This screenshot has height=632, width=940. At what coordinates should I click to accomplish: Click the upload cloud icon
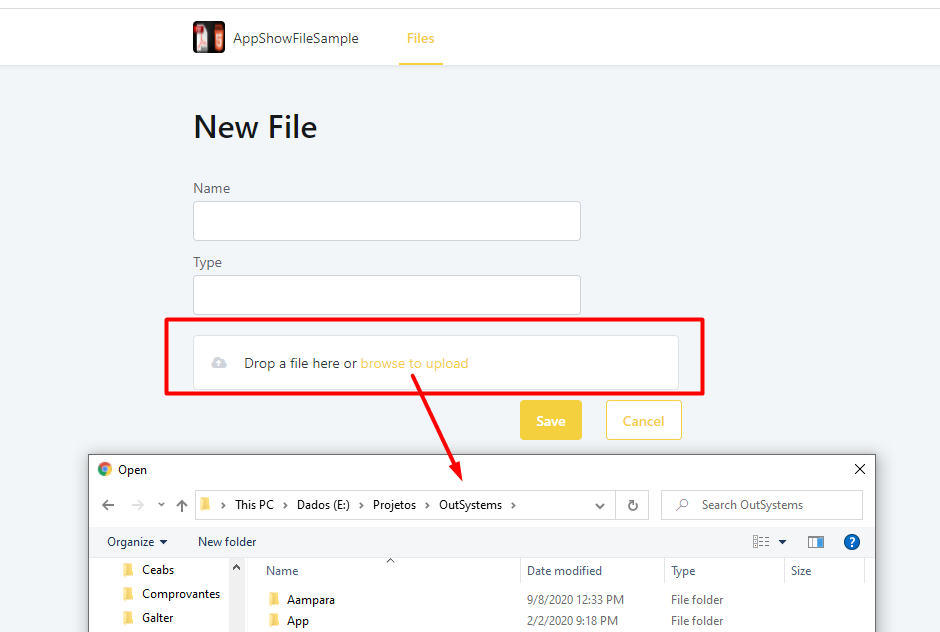(219, 363)
